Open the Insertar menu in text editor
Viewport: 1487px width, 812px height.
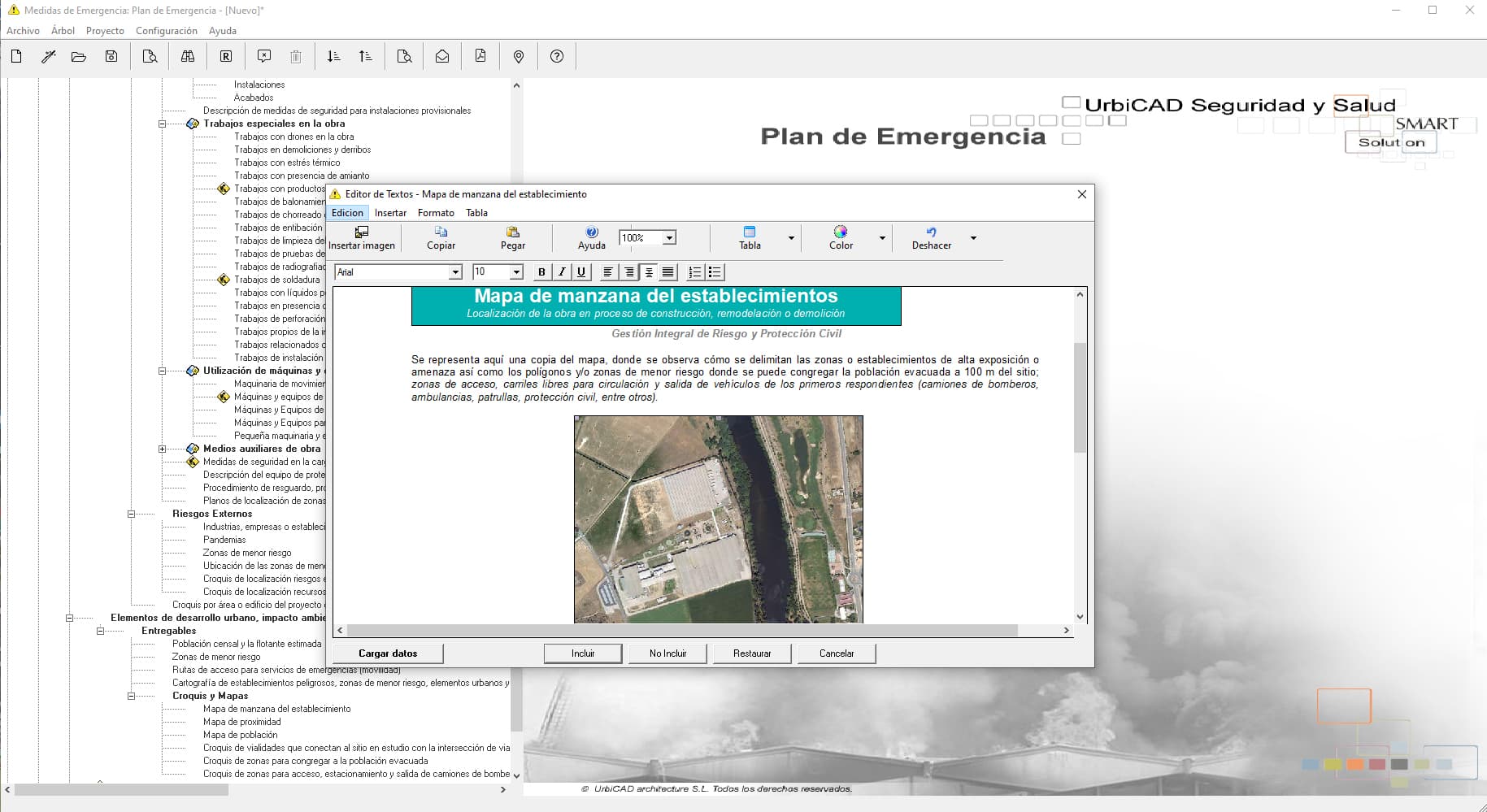390,213
